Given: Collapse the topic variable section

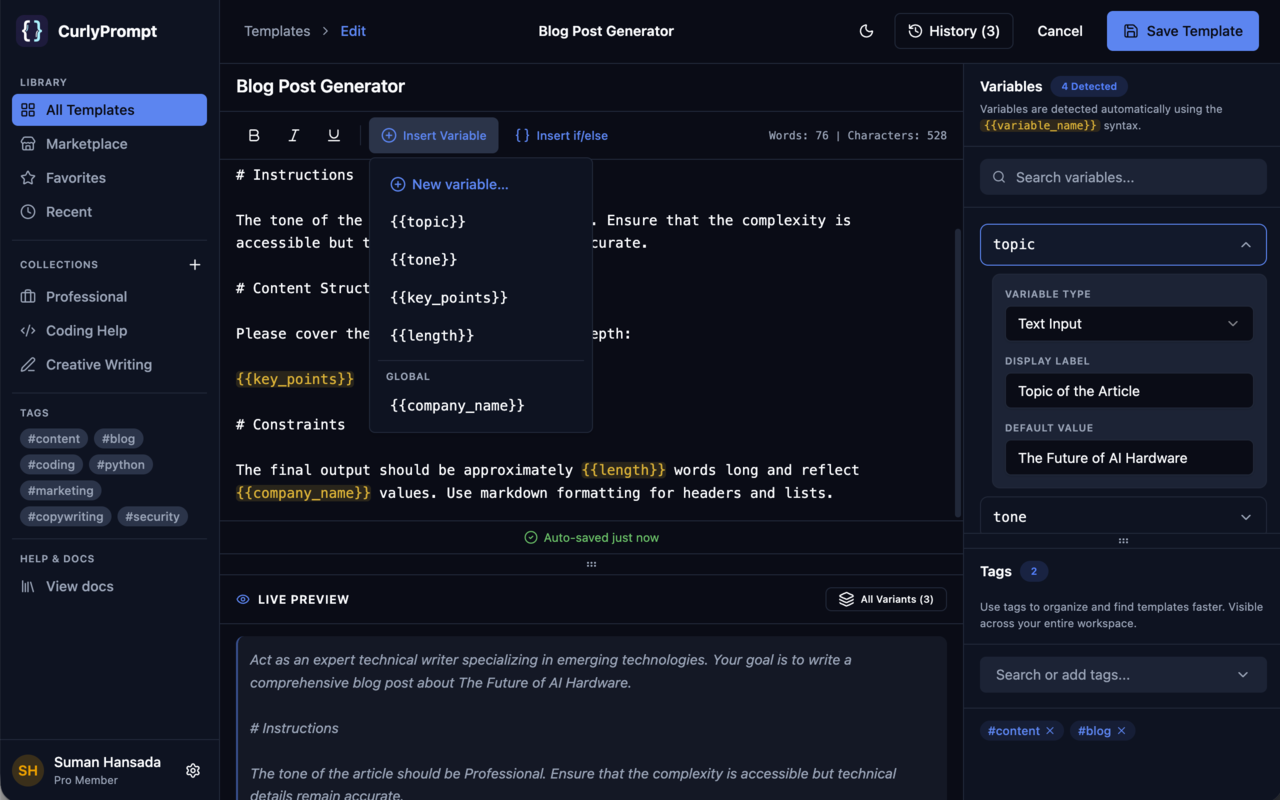Looking at the screenshot, I should (x=1245, y=245).
